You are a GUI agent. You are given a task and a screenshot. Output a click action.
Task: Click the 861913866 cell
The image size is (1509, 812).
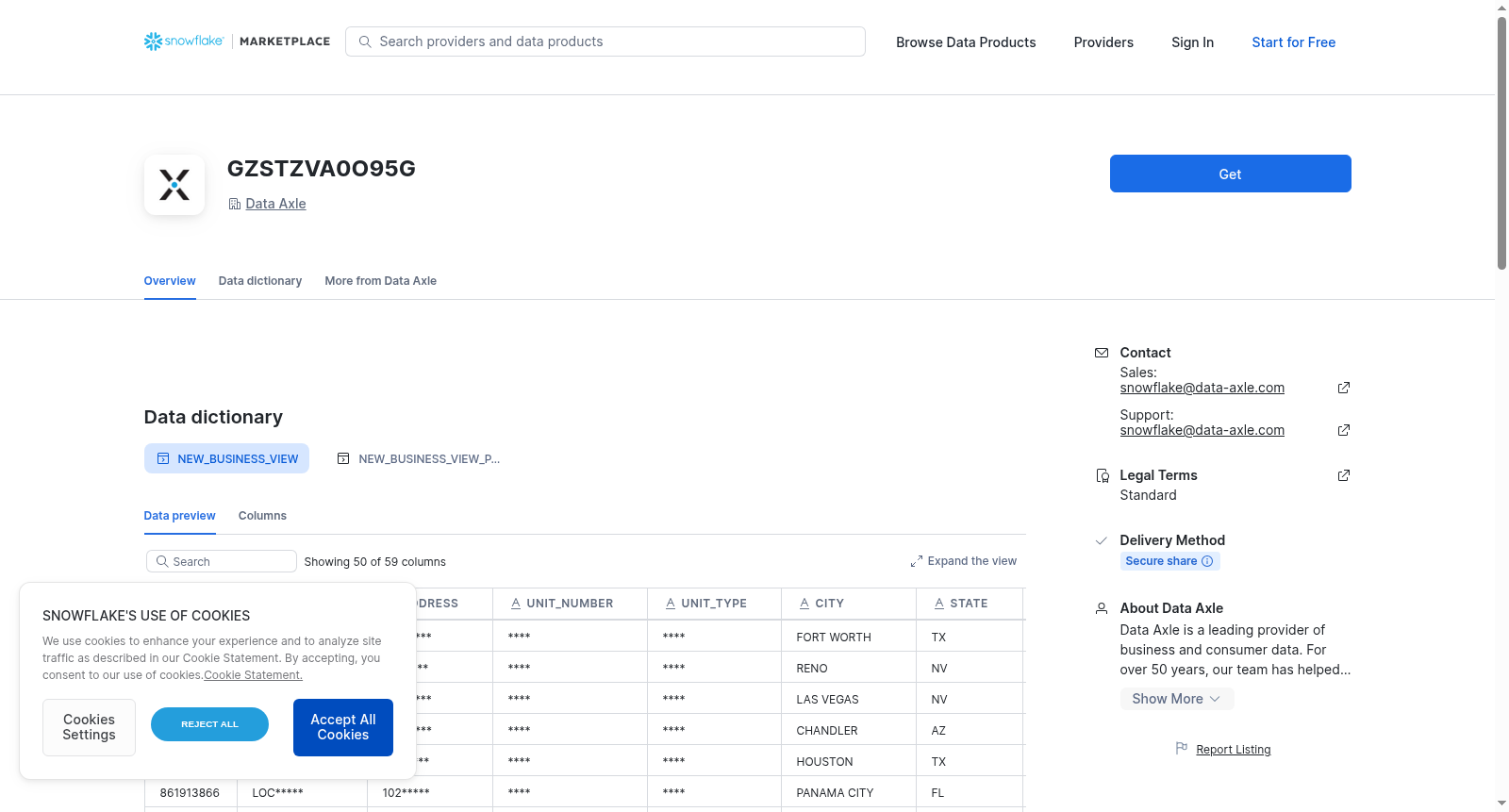coord(190,793)
